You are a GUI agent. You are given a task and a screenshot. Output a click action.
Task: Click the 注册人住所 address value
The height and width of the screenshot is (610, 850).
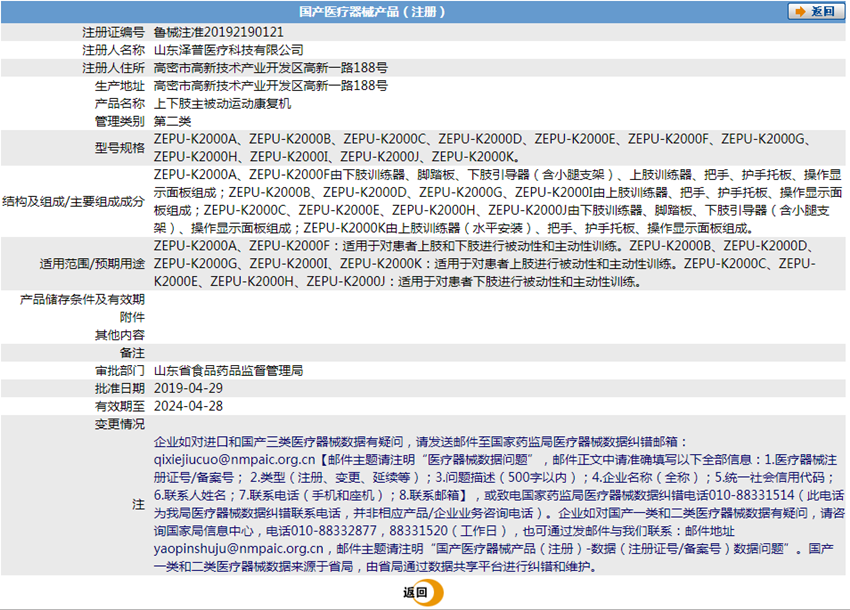click(271, 68)
